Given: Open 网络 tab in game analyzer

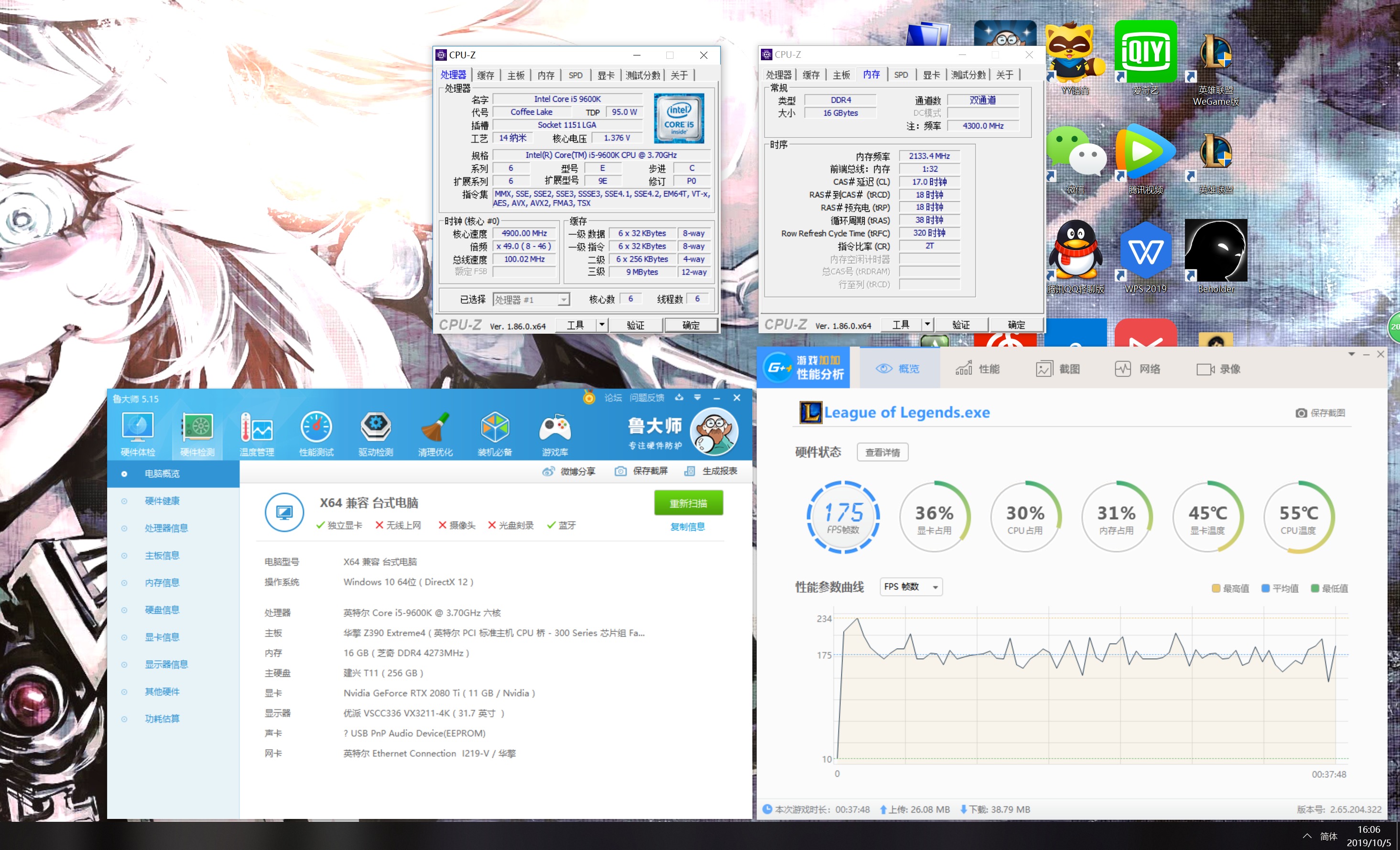Looking at the screenshot, I should [x=1138, y=369].
